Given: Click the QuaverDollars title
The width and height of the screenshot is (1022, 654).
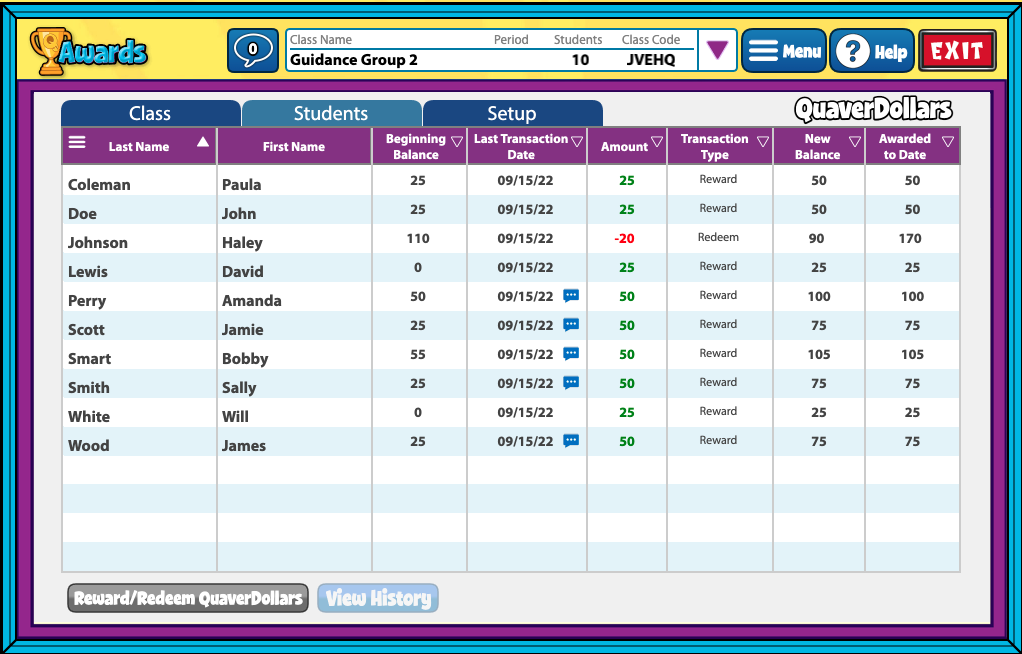Looking at the screenshot, I should (x=873, y=110).
